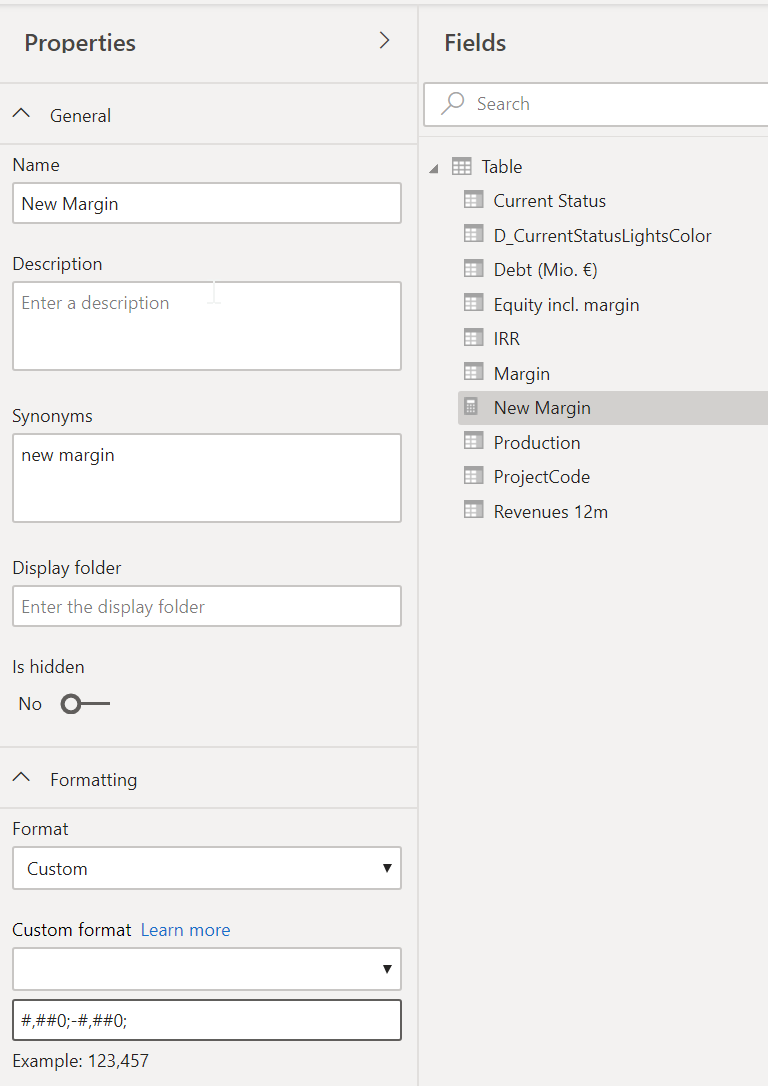Click the Synonyms box with new margin
768x1086 pixels.
pyautogui.click(x=207, y=478)
